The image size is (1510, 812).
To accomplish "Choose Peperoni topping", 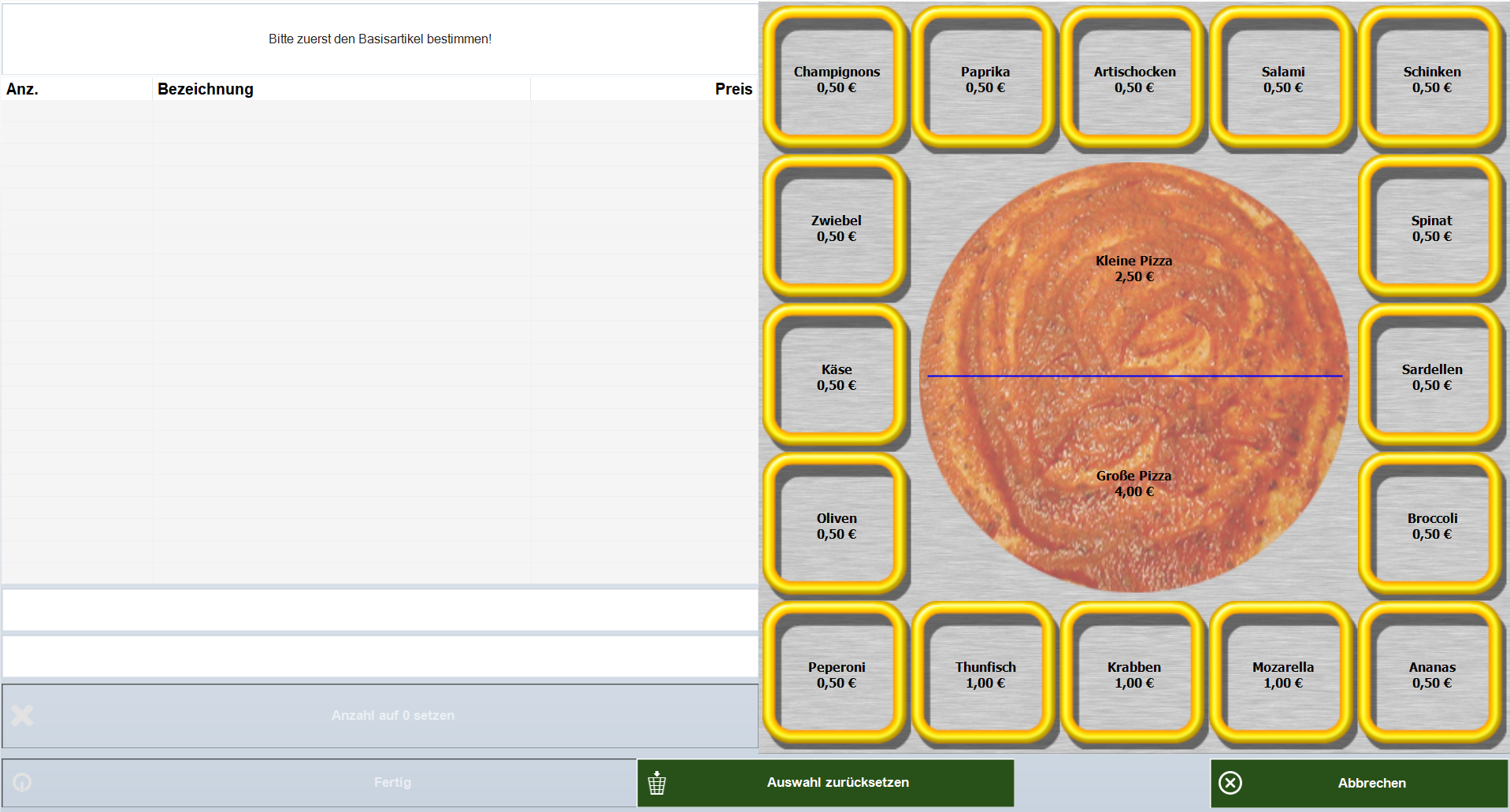I will coord(836,674).
